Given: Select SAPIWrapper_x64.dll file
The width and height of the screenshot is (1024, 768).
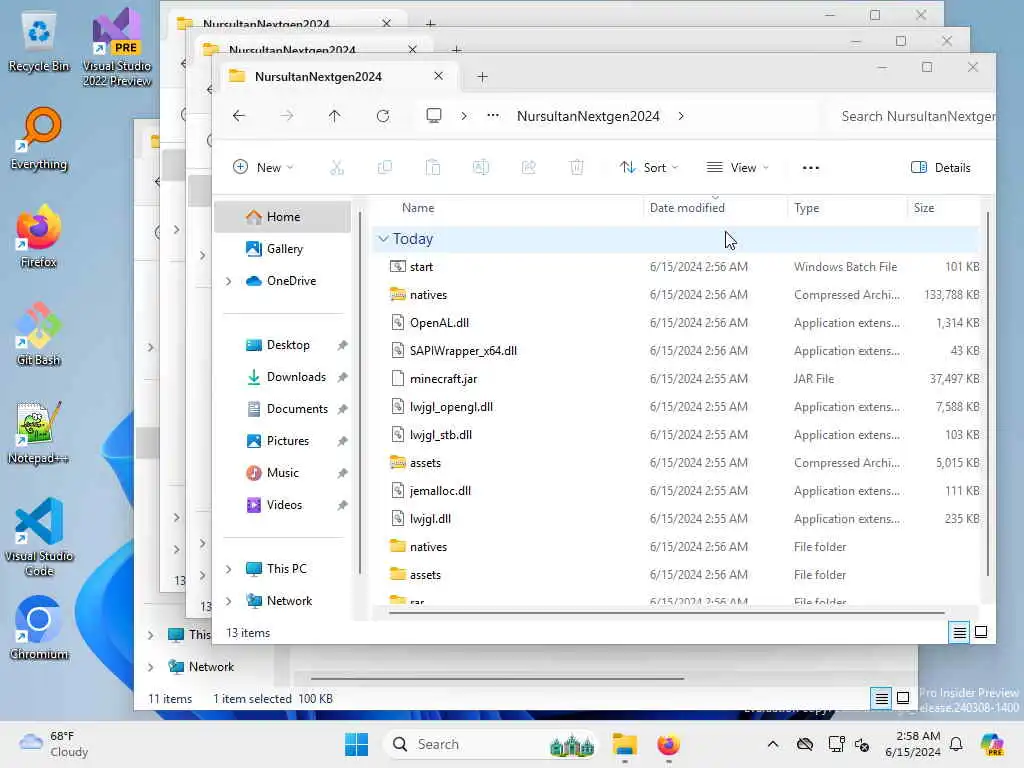Looking at the screenshot, I should pos(677,351).
